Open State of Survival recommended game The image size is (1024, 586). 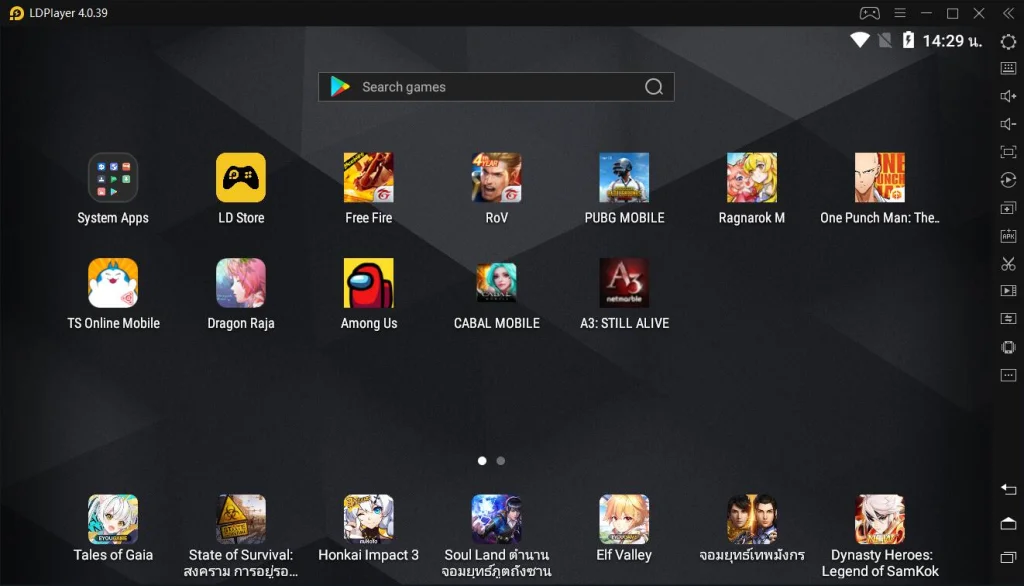[241, 519]
